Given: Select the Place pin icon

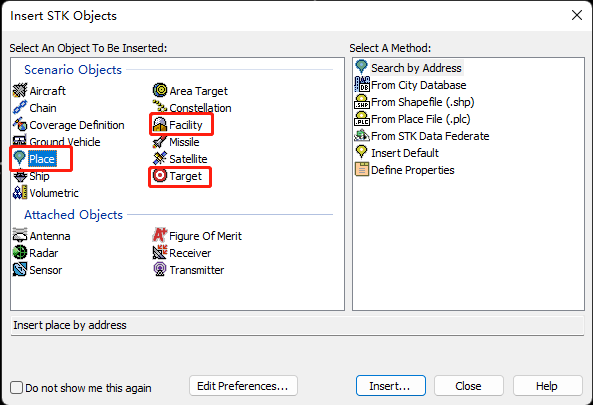Looking at the screenshot, I should (19, 158).
